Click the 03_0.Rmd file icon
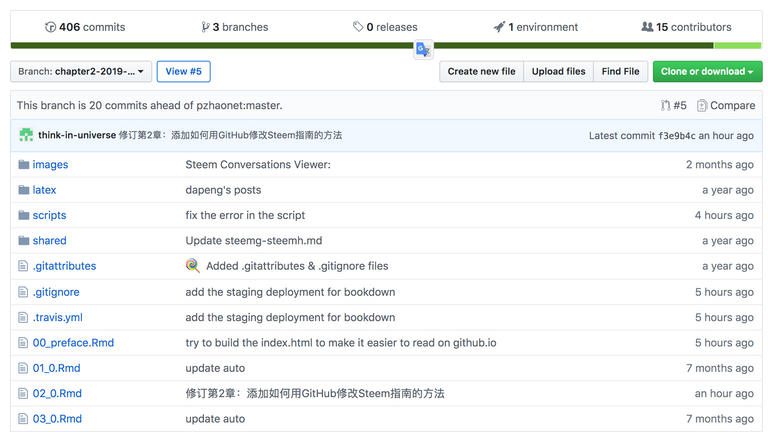This screenshot has height=432, width=768. (x=23, y=419)
